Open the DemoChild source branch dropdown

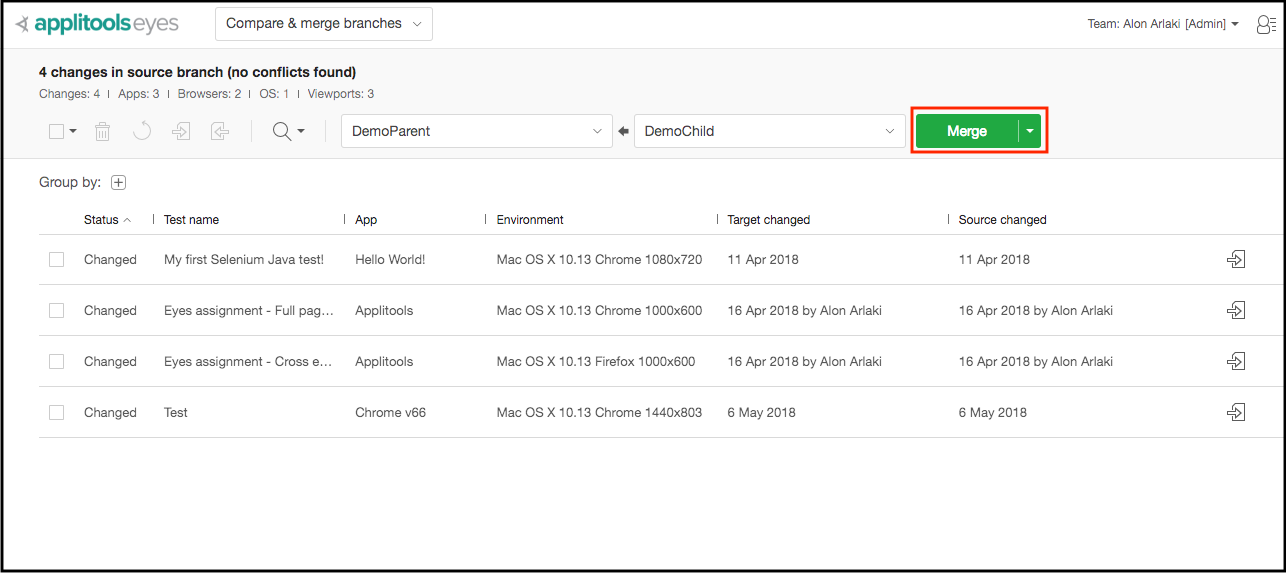click(x=769, y=131)
